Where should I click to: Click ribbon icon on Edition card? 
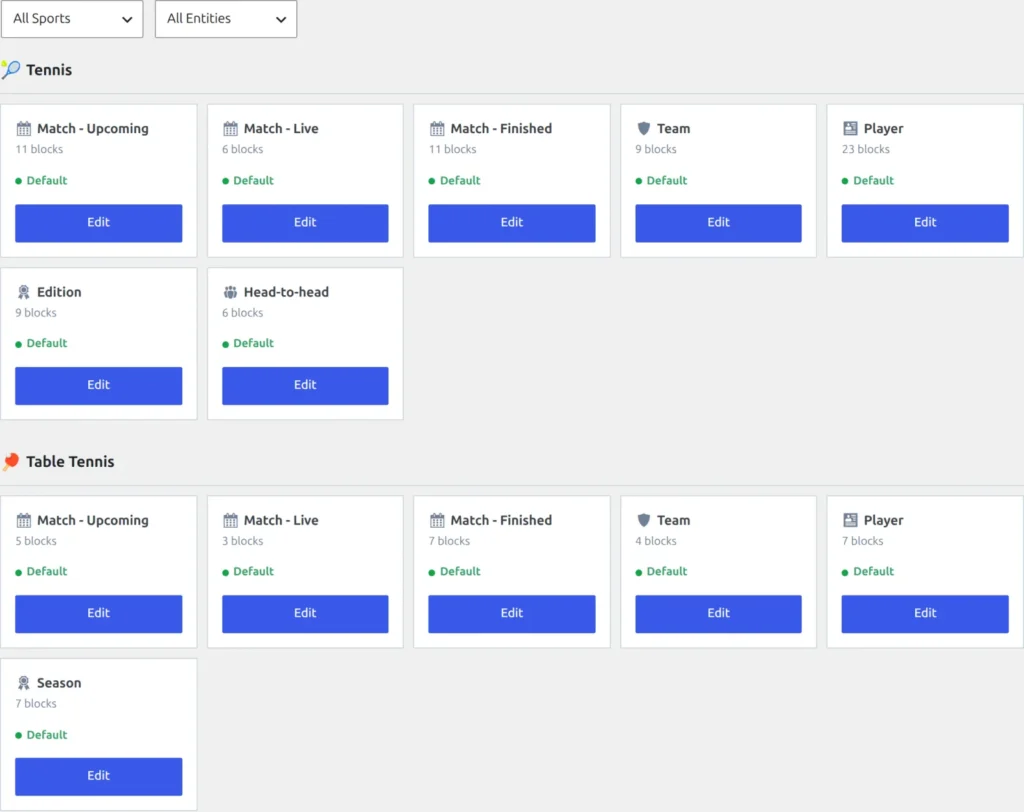(24, 291)
